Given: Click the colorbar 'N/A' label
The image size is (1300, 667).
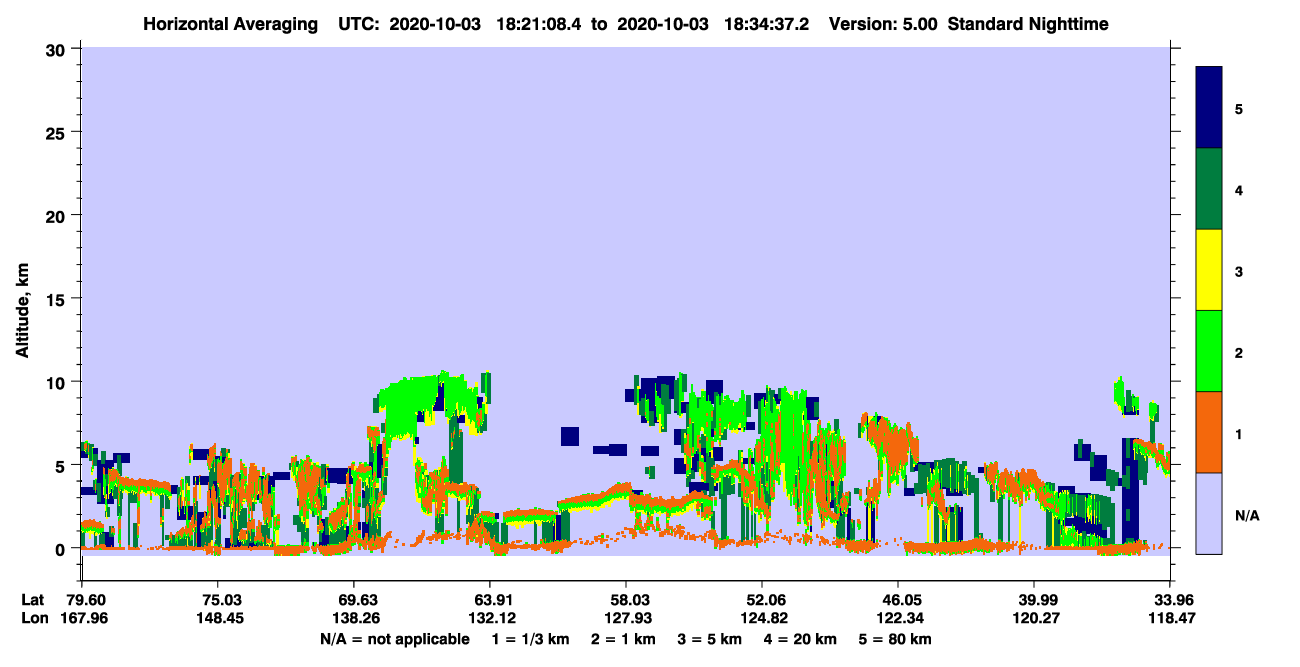Looking at the screenshot, I should tap(1246, 515).
